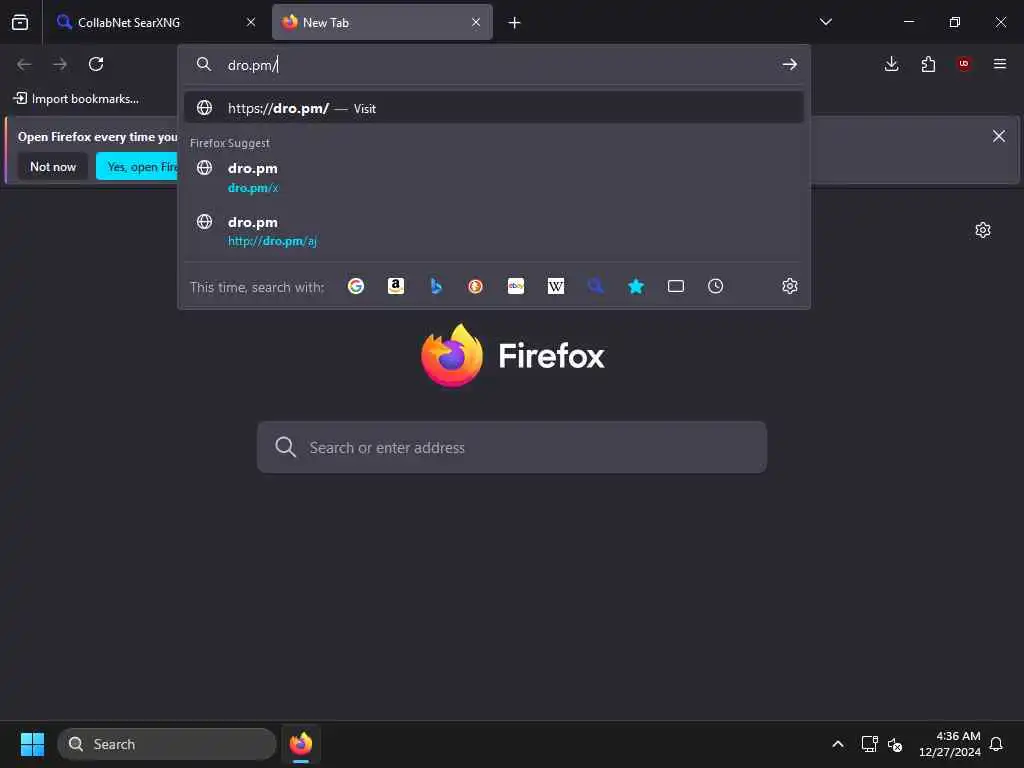Image resolution: width=1024 pixels, height=768 pixels.
Task: Search history using the clock icon
Action: [x=716, y=286]
